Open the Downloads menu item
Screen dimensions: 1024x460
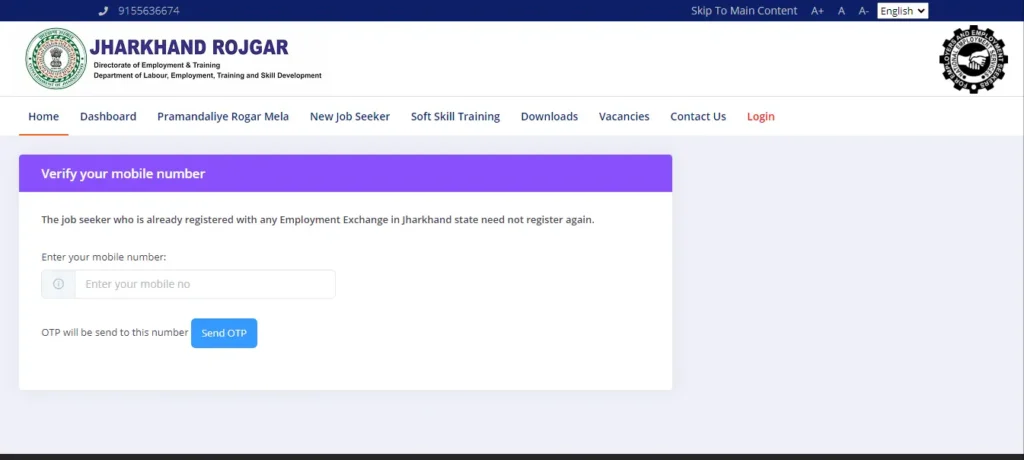coord(549,116)
